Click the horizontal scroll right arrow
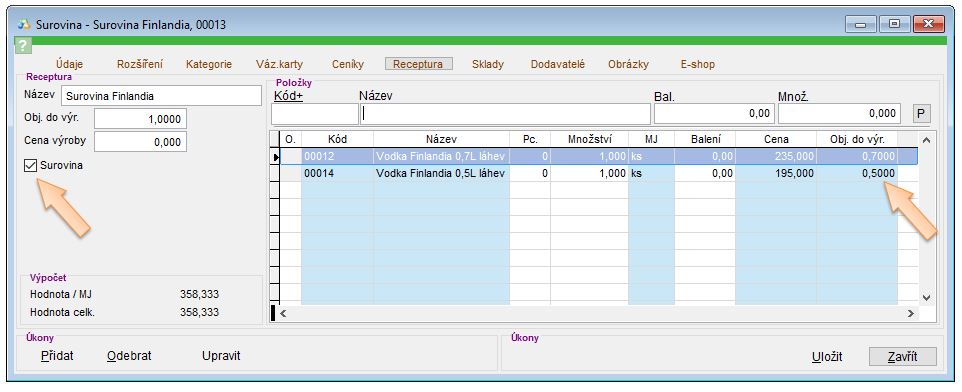 click(x=912, y=313)
